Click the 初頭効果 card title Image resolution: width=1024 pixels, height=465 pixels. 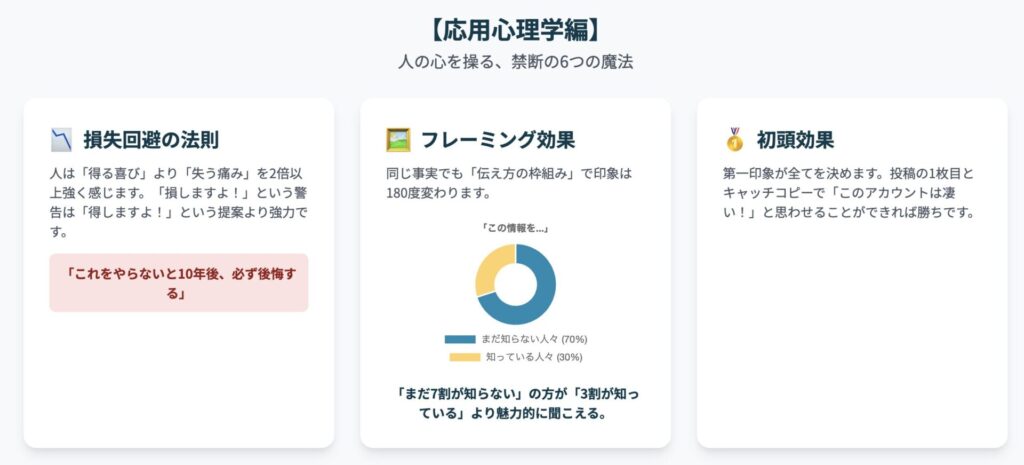pos(795,140)
